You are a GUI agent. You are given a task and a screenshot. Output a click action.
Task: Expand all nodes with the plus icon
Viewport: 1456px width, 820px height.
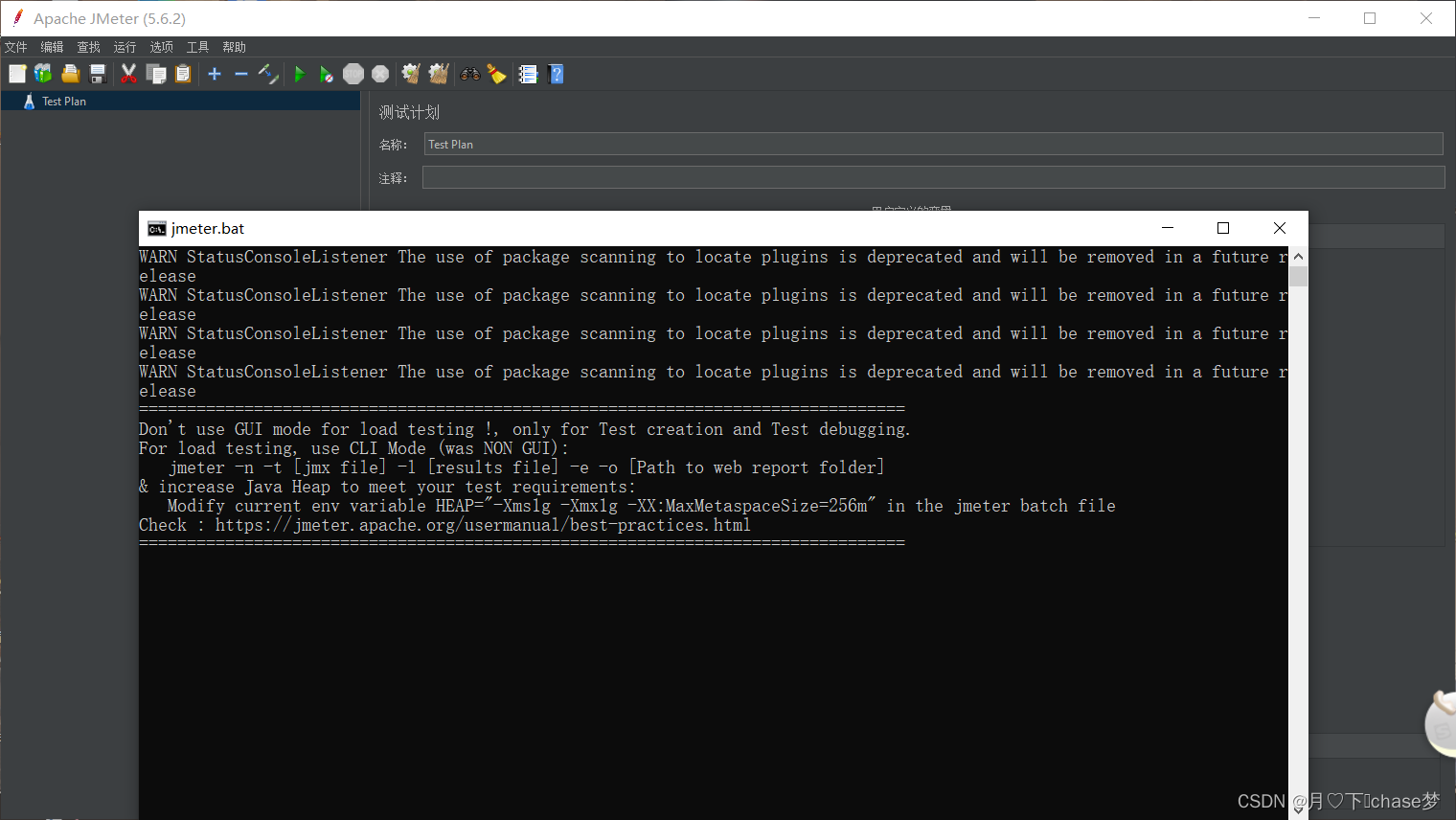click(x=215, y=74)
